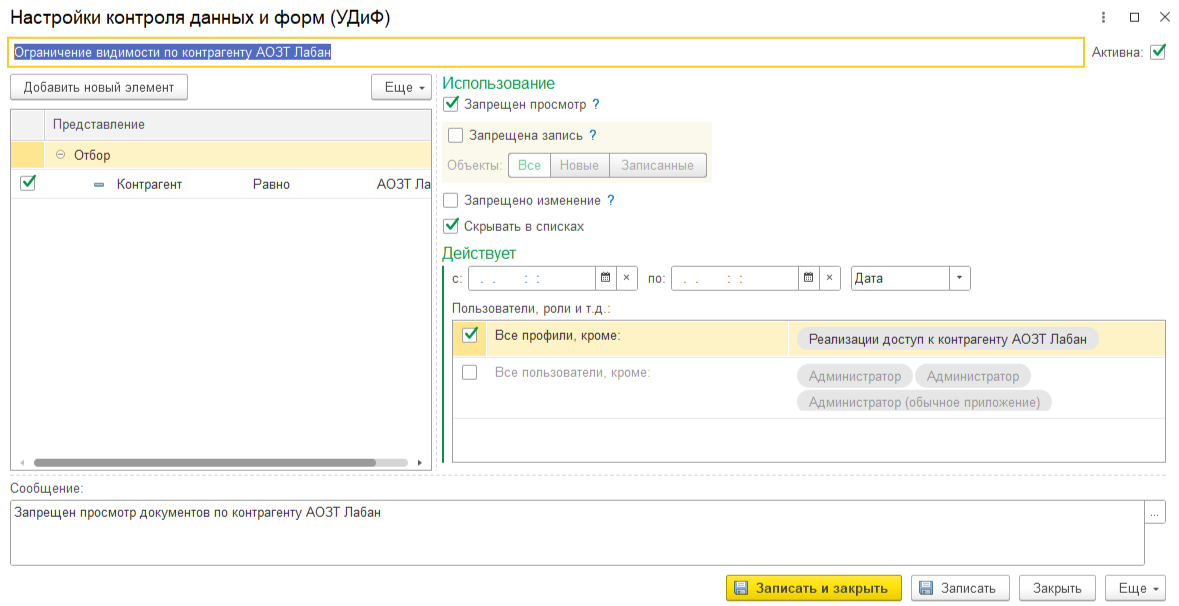Enable the Запрещена запись checkbox
The width and height of the screenshot is (1179, 606).
[x=456, y=136]
